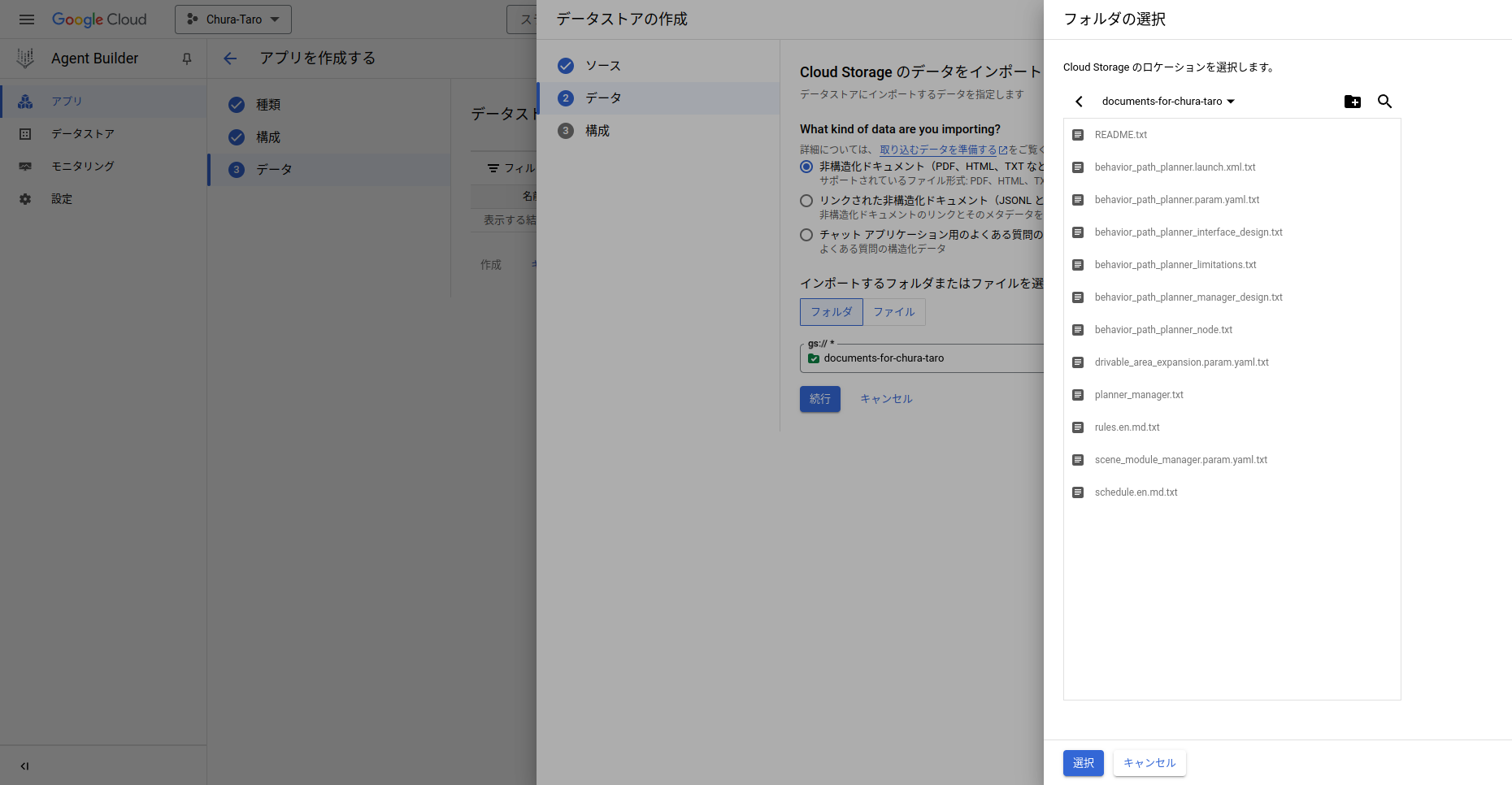The image size is (1512, 785).
Task: Open the main navigation hamburger menu
Action: click(x=27, y=20)
